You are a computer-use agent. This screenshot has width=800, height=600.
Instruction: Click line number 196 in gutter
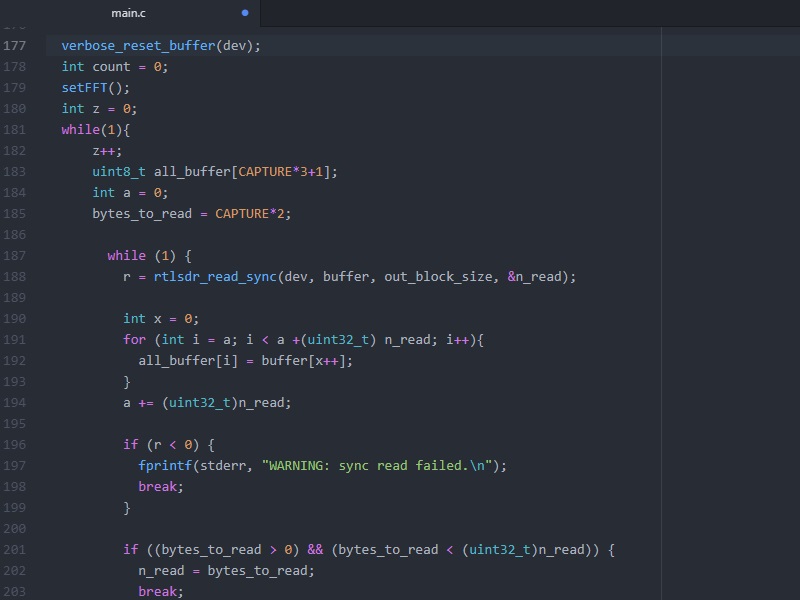pyautogui.click(x=14, y=445)
